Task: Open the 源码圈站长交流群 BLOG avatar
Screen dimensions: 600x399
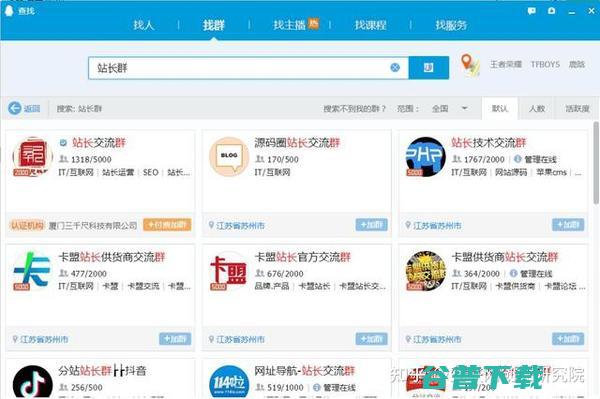Action: point(229,156)
